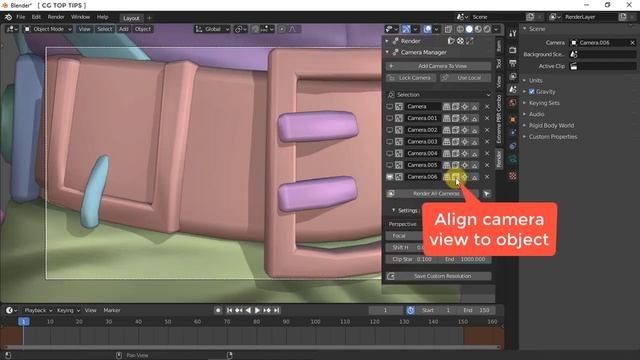Click align-to-object icon for Camera.006
The width and height of the screenshot is (640, 360).
pyautogui.click(x=456, y=177)
